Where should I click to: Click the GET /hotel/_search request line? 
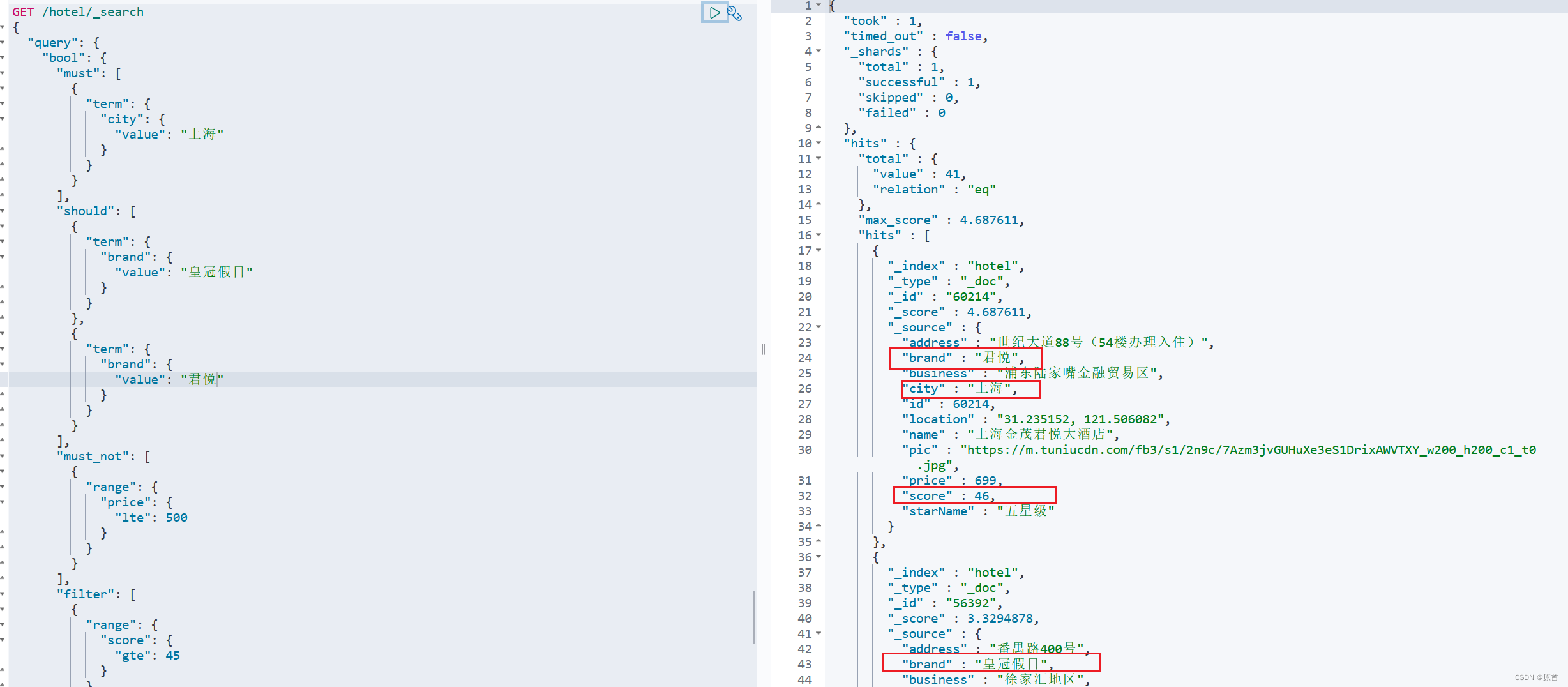[78, 12]
